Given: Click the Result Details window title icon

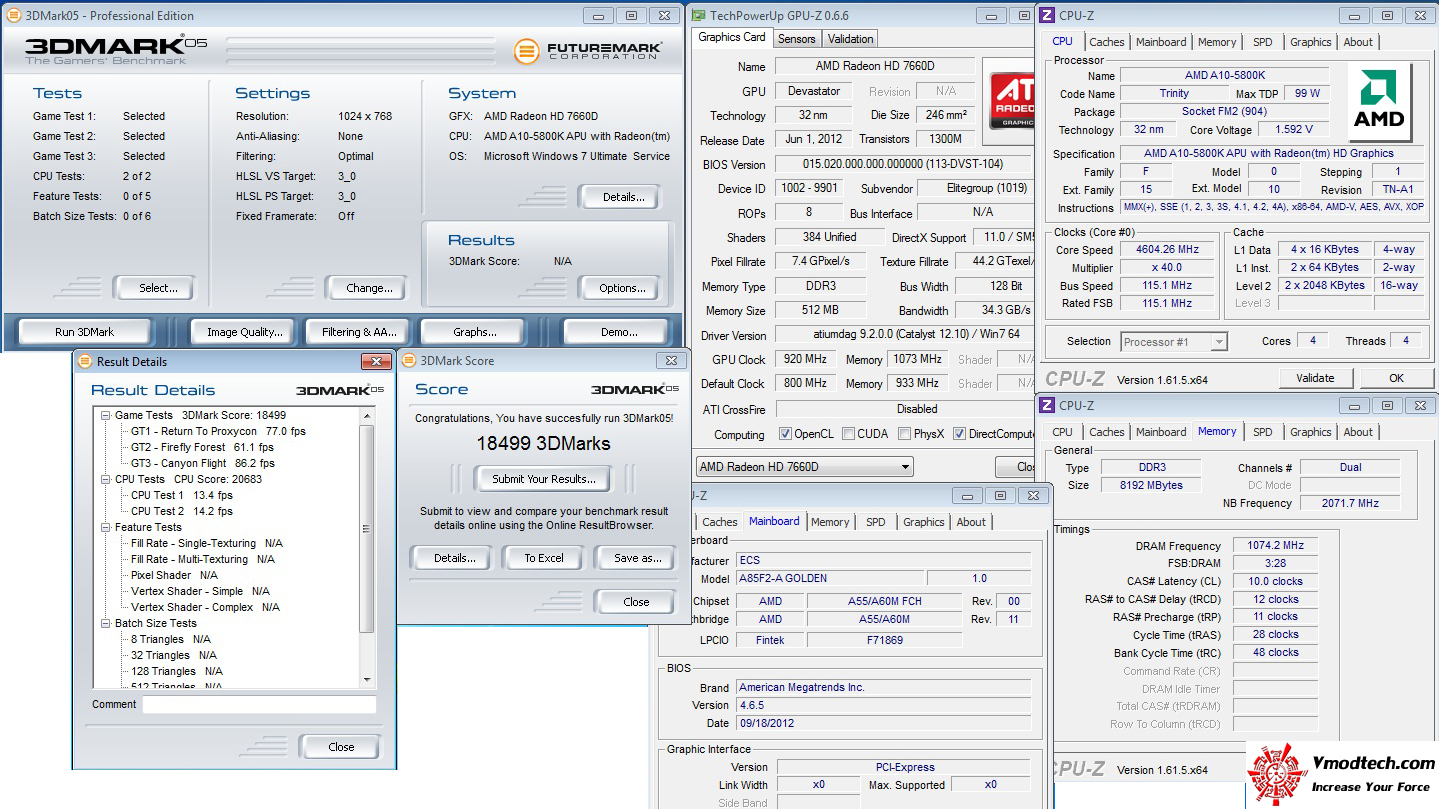Looking at the screenshot, I should [x=84, y=361].
